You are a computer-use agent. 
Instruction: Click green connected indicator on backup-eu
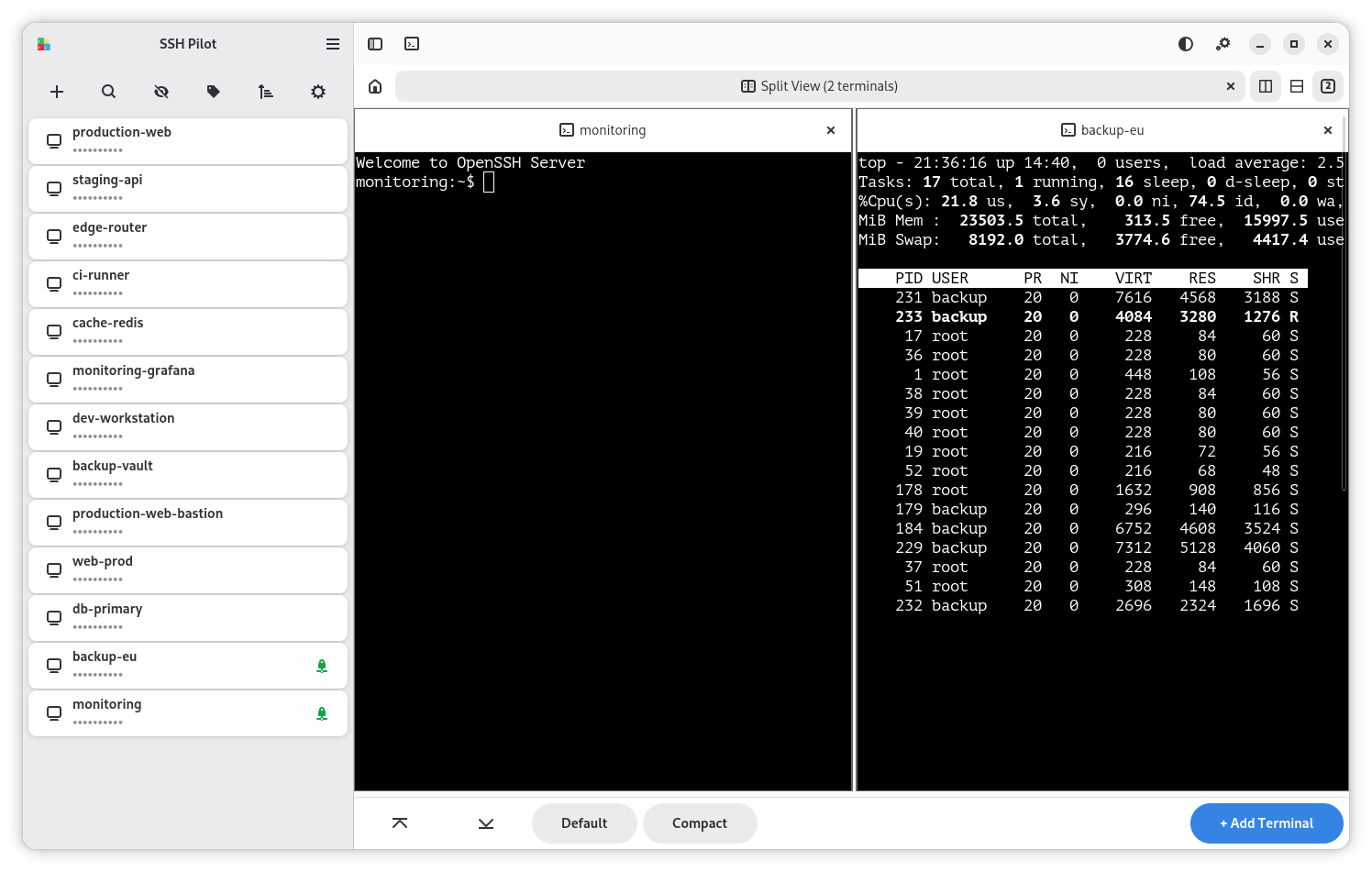pyautogui.click(x=322, y=666)
